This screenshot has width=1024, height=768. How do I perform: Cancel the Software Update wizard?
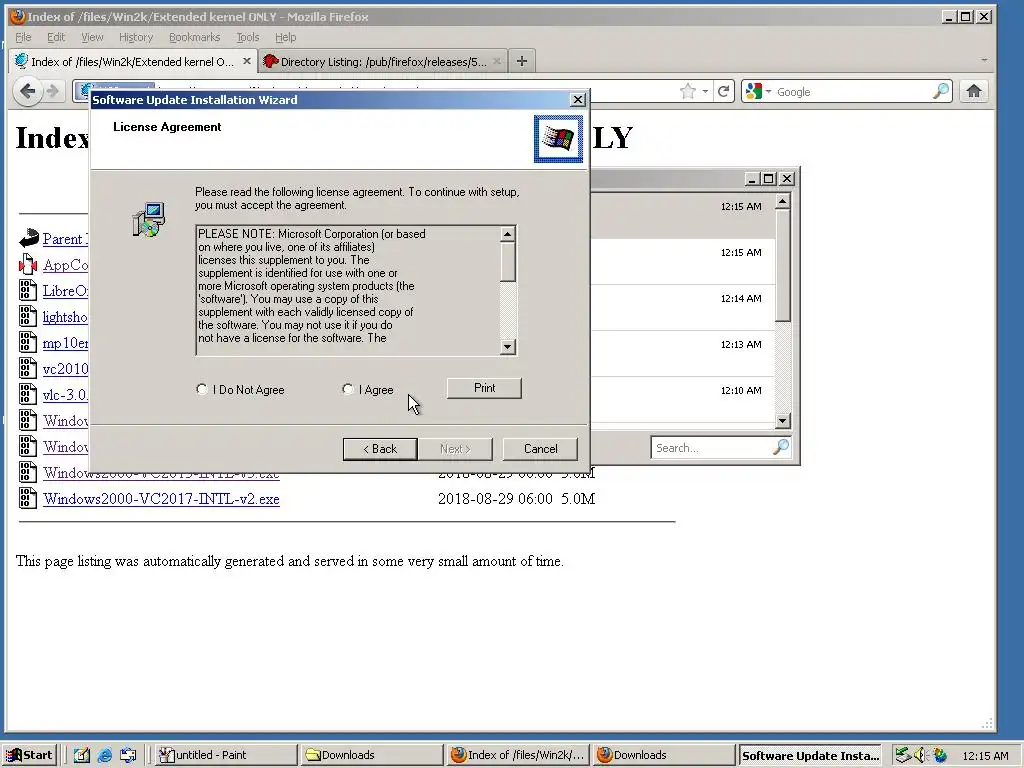540,449
